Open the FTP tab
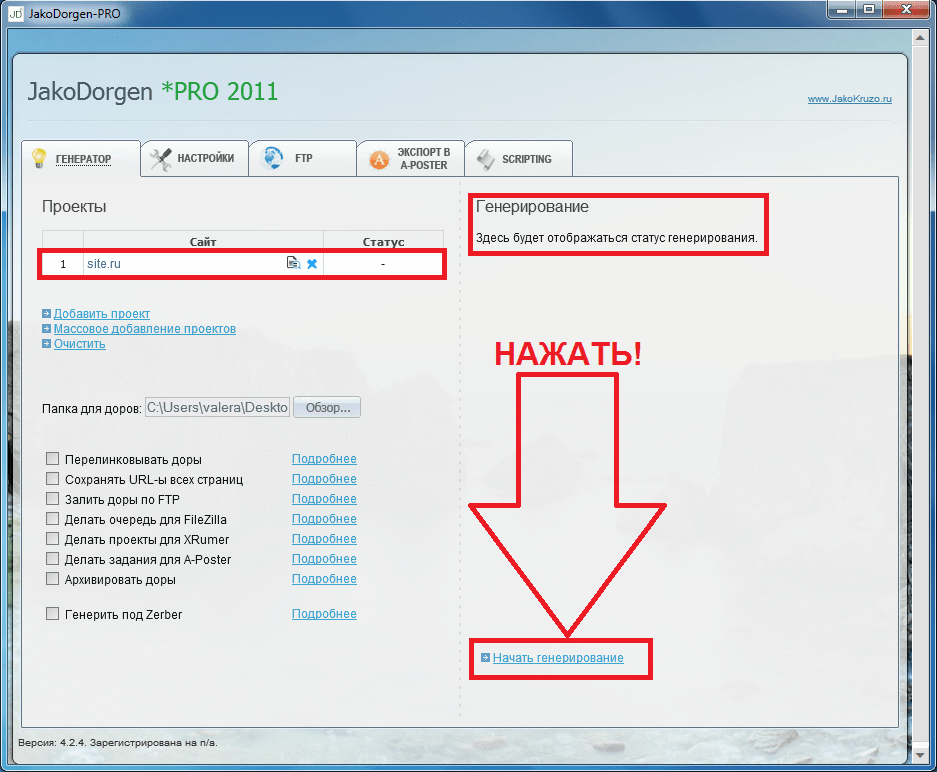 pyautogui.click(x=303, y=158)
